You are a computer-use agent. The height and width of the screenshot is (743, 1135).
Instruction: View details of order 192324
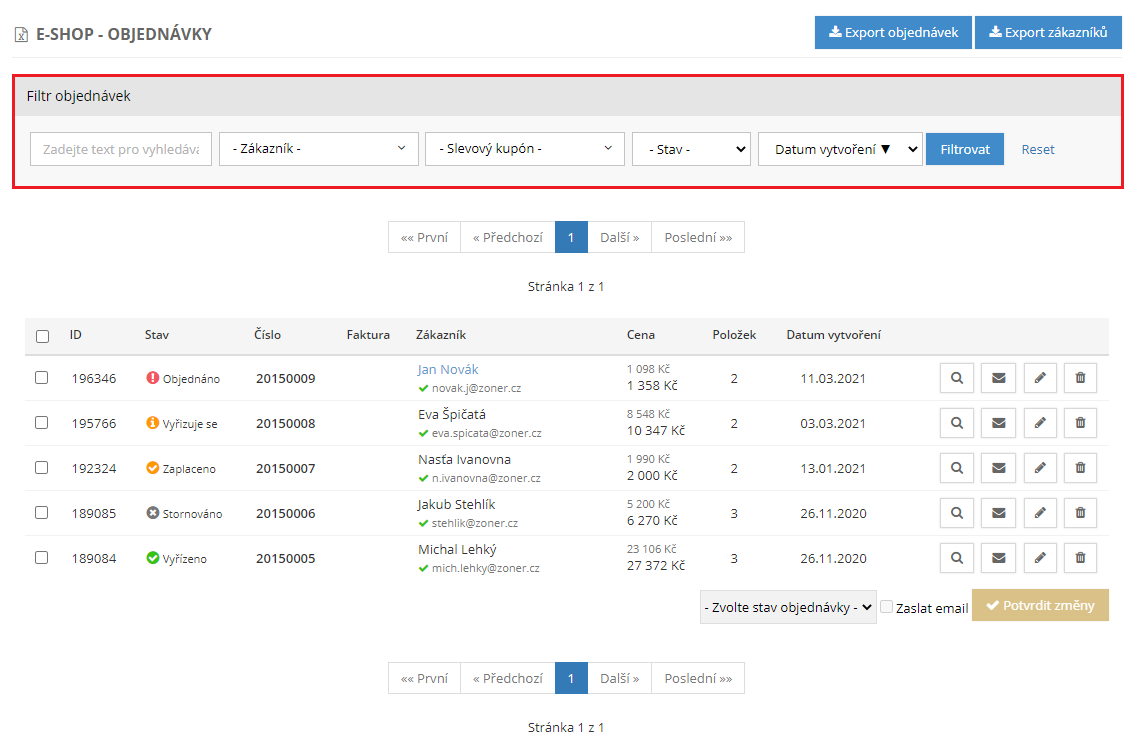[957, 468]
